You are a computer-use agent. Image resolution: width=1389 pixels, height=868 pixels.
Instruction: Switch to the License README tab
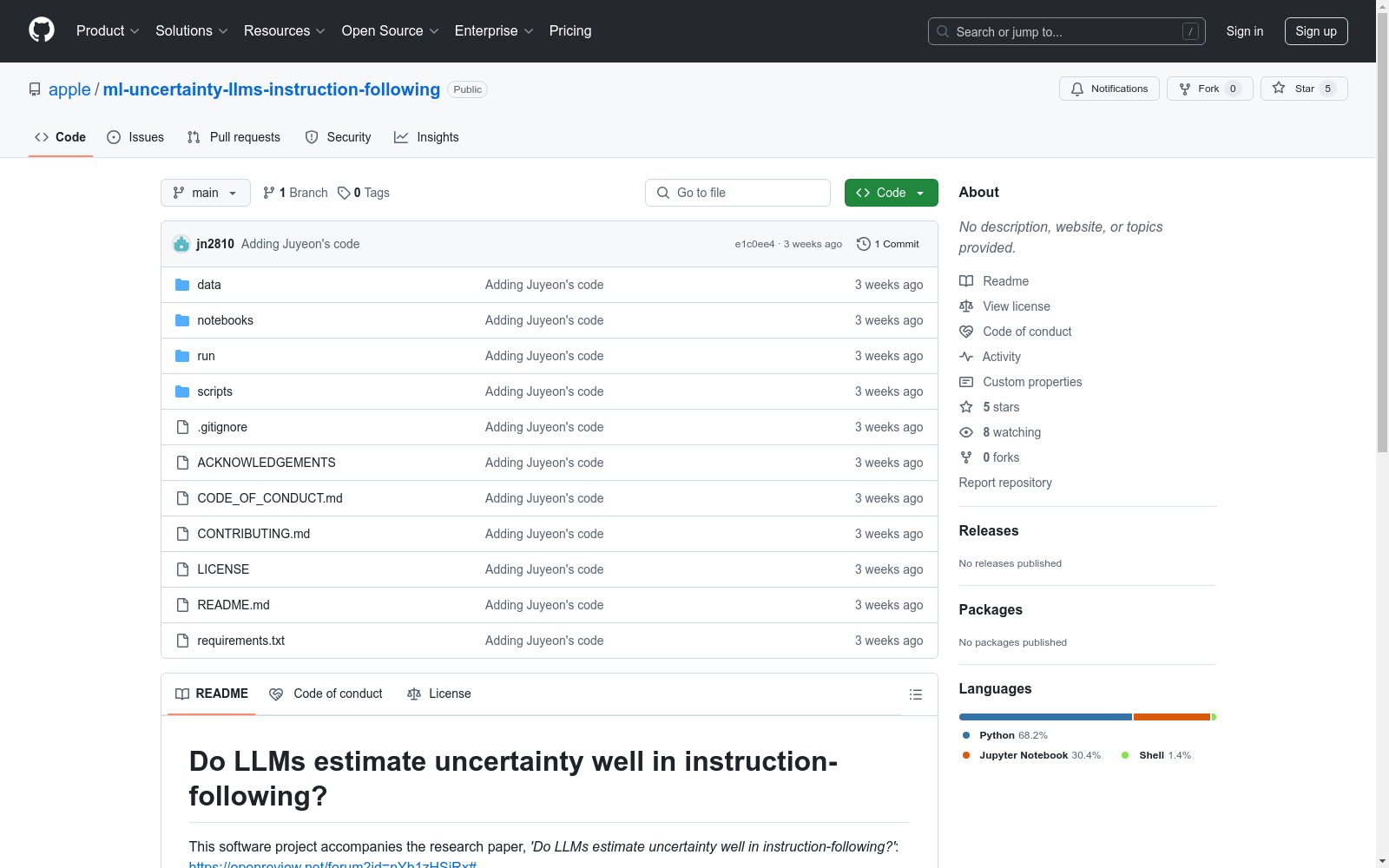tap(439, 694)
